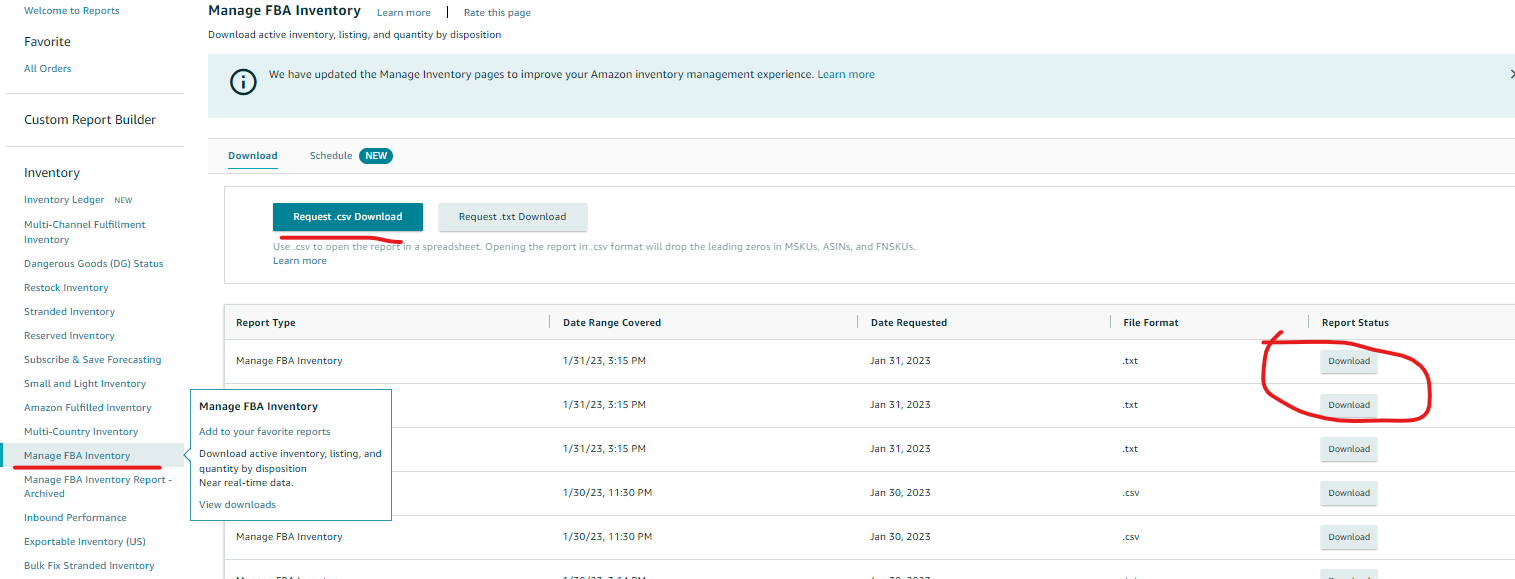Click the Report Type column header
Viewport: 1515px width, 579px height.
pos(266,323)
